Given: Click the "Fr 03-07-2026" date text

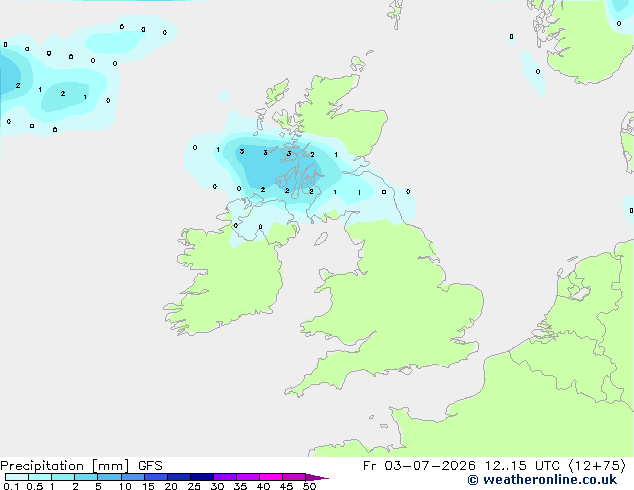Looking at the screenshot, I should click(419, 466).
